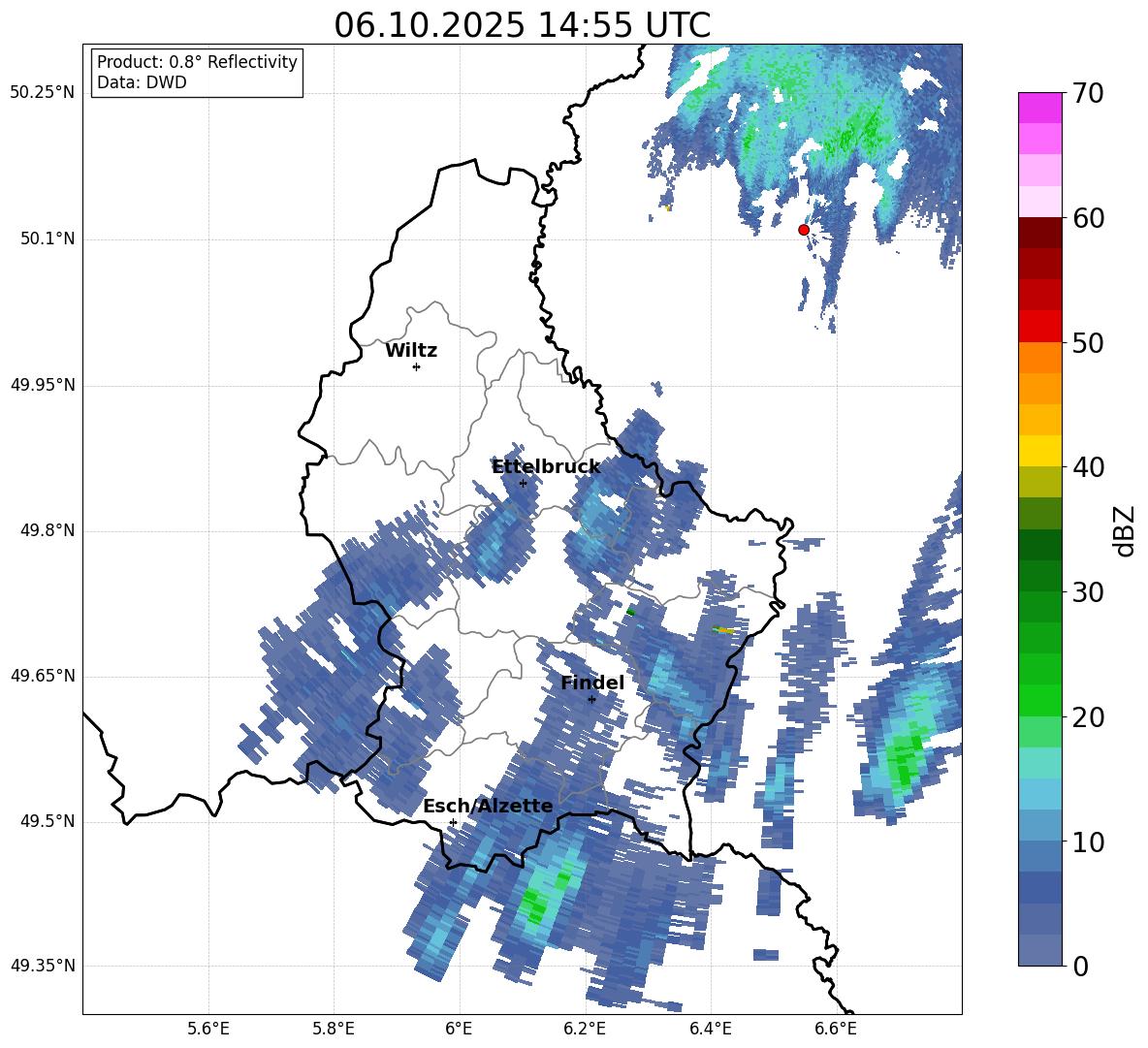Click the 50.25°N latitude label
The height and width of the screenshot is (1048, 1148).
43,93
